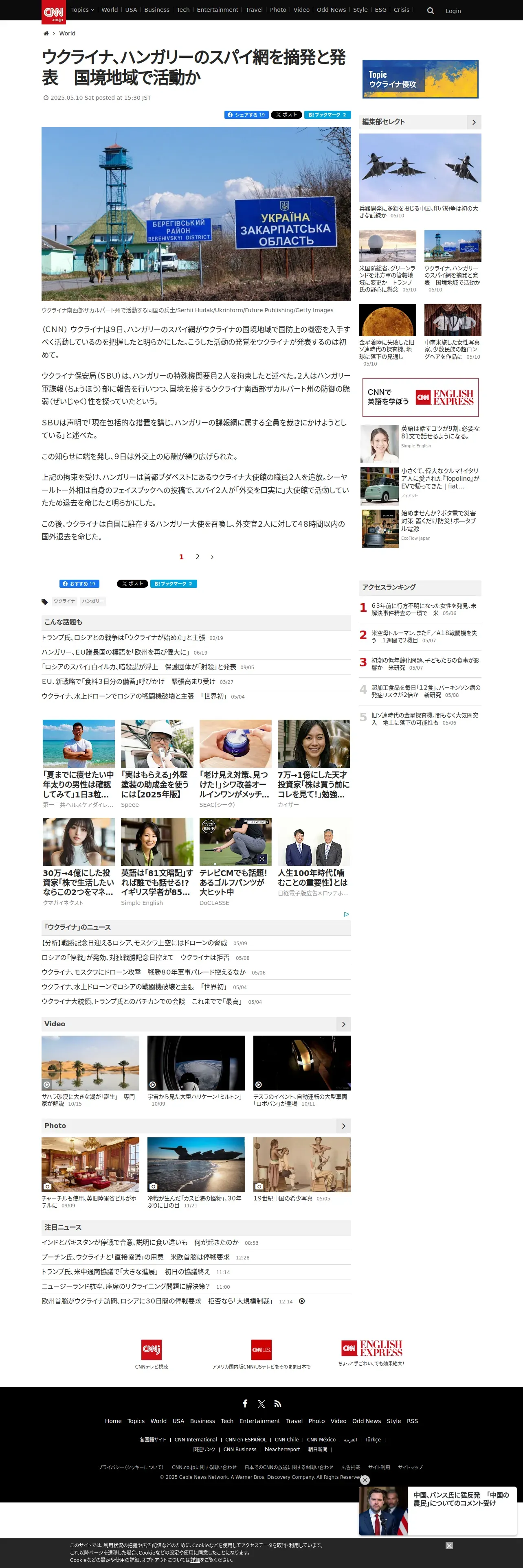Click the footer X icon
This screenshot has width=523, height=1568.
(261, 1404)
